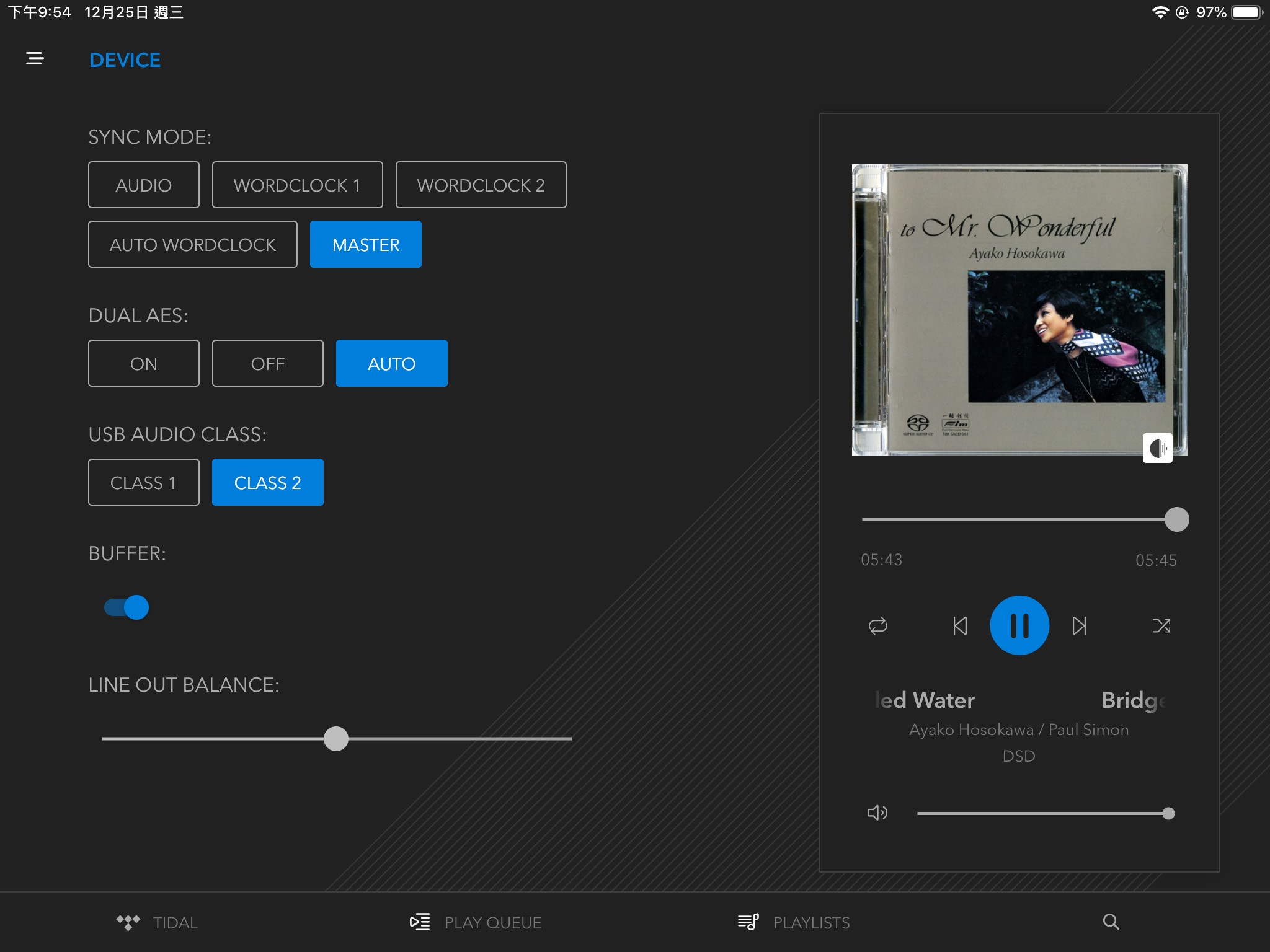The image size is (1270, 952).
Task: Mute via the speaker volume icon
Action: click(x=877, y=813)
